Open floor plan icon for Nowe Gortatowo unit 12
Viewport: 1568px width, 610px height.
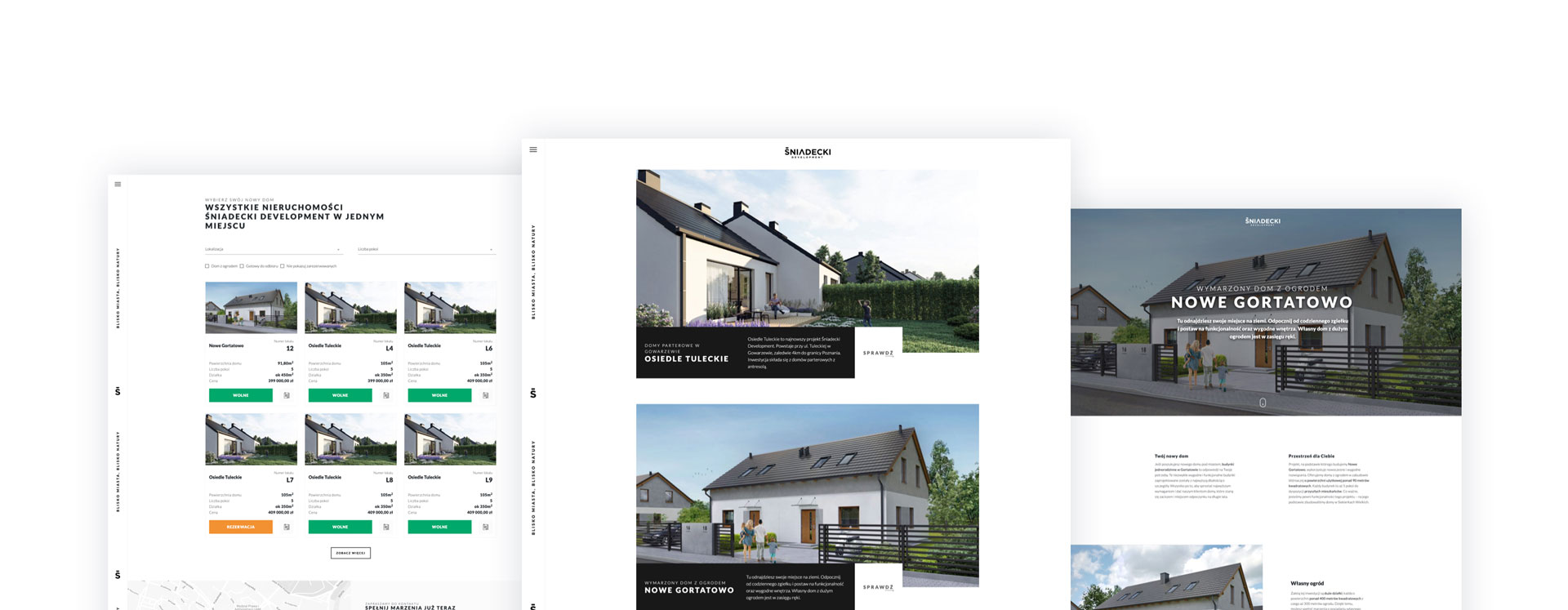click(x=287, y=395)
